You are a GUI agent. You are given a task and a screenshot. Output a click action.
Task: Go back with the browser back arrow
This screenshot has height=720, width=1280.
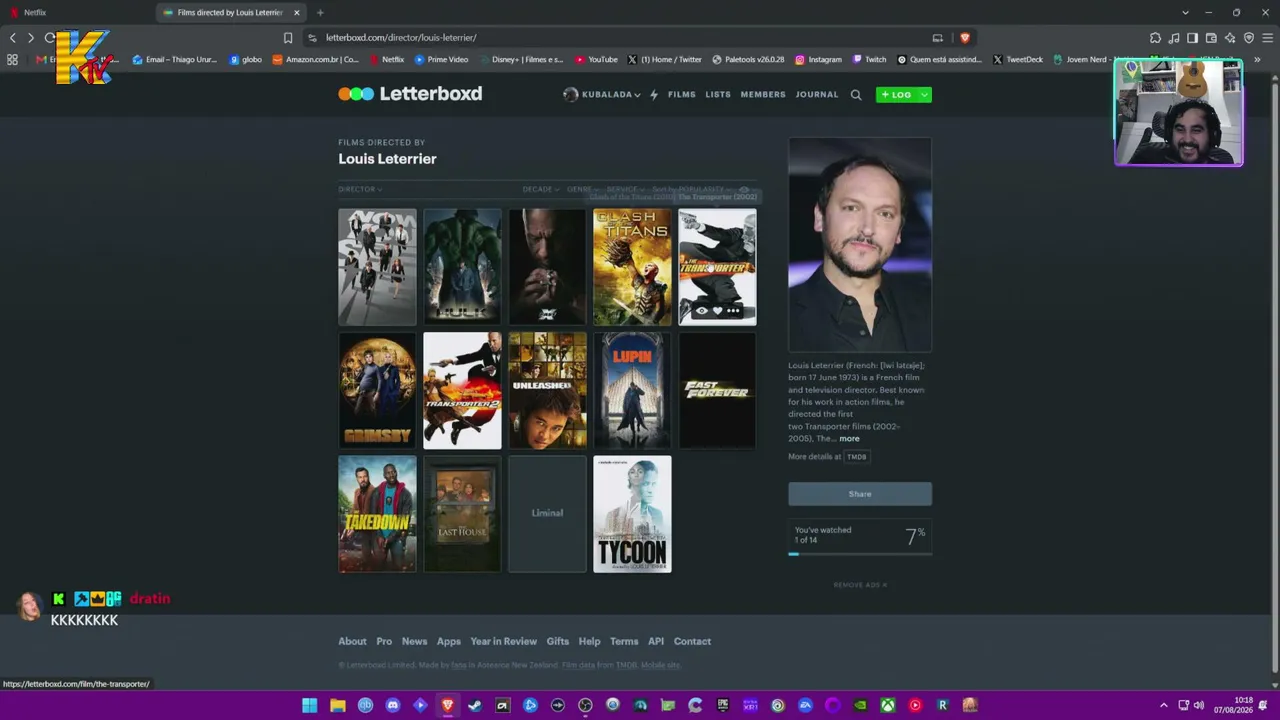pos(12,38)
